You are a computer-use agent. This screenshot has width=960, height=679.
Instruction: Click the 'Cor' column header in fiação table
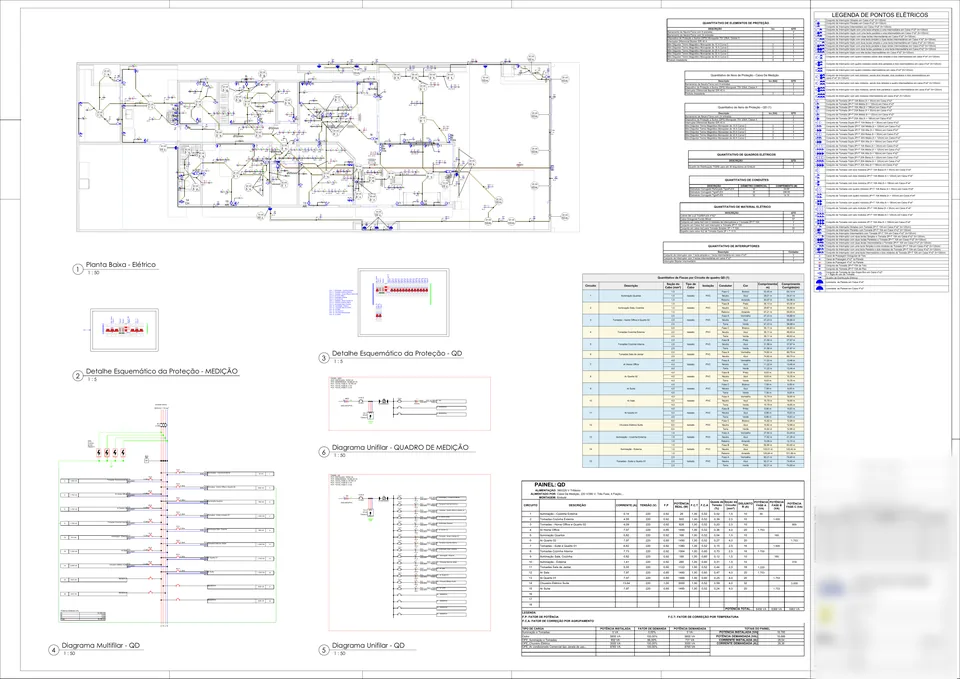point(745,285)
